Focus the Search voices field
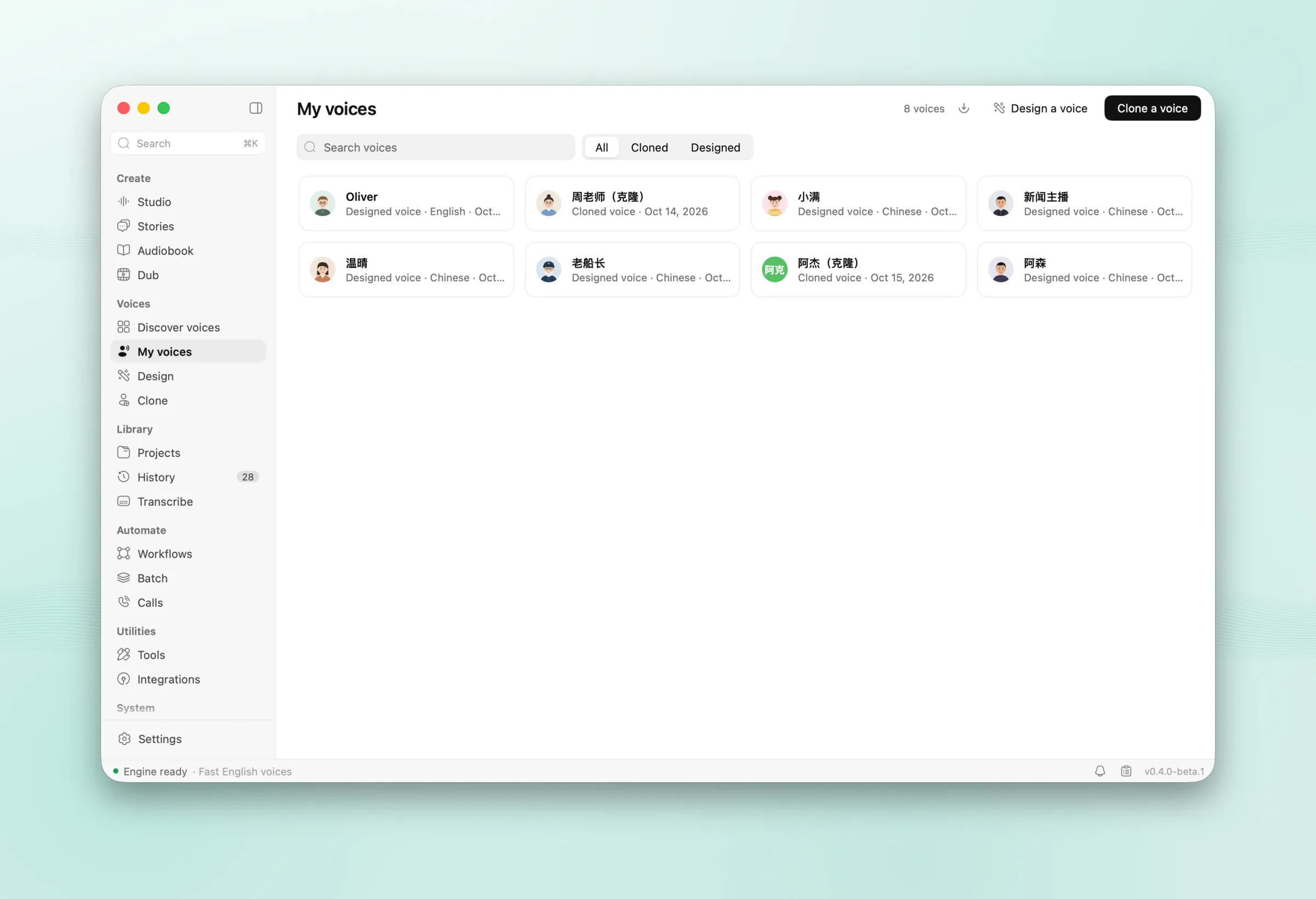The height and width of the screenshot is (899, 1316). click(435, 148)
